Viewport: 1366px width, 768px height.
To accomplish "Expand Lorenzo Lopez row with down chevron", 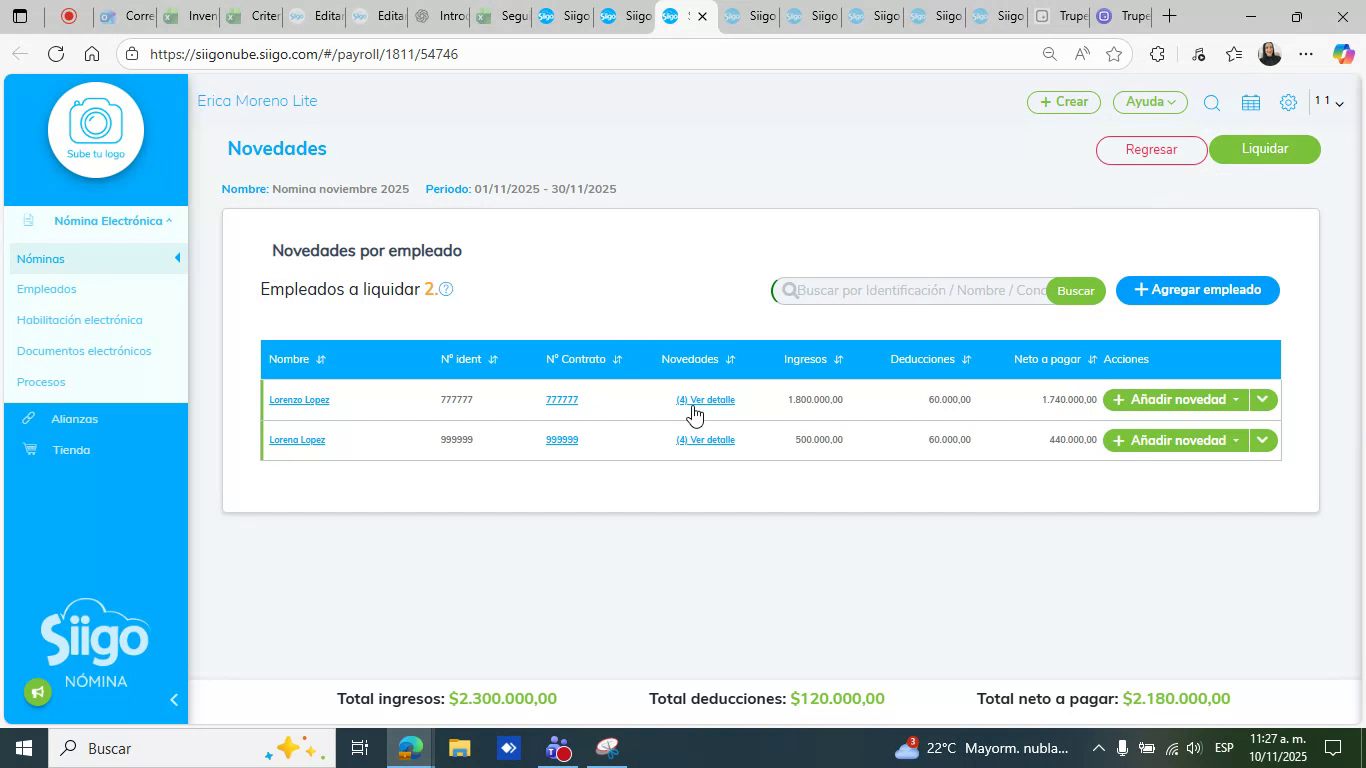I will click(x=1263, y=399).
